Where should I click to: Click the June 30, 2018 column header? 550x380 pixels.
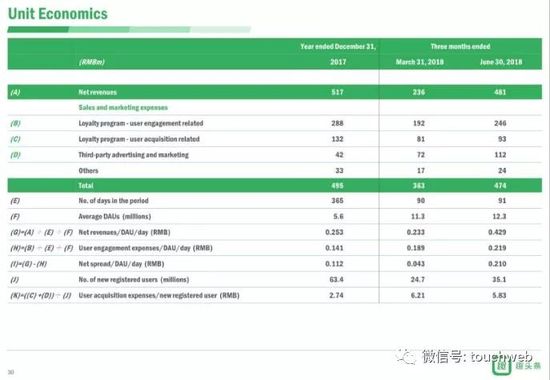[x=501, y=62]
